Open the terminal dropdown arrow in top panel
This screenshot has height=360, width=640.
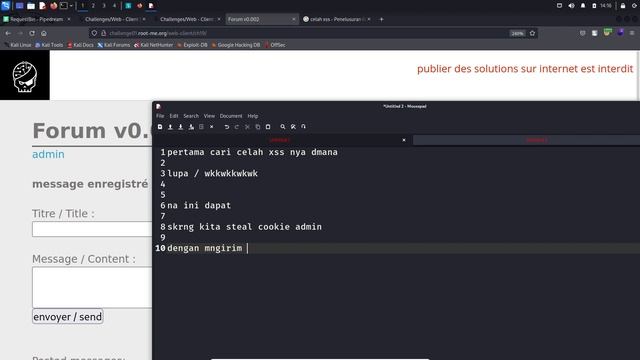coord(71,6)
